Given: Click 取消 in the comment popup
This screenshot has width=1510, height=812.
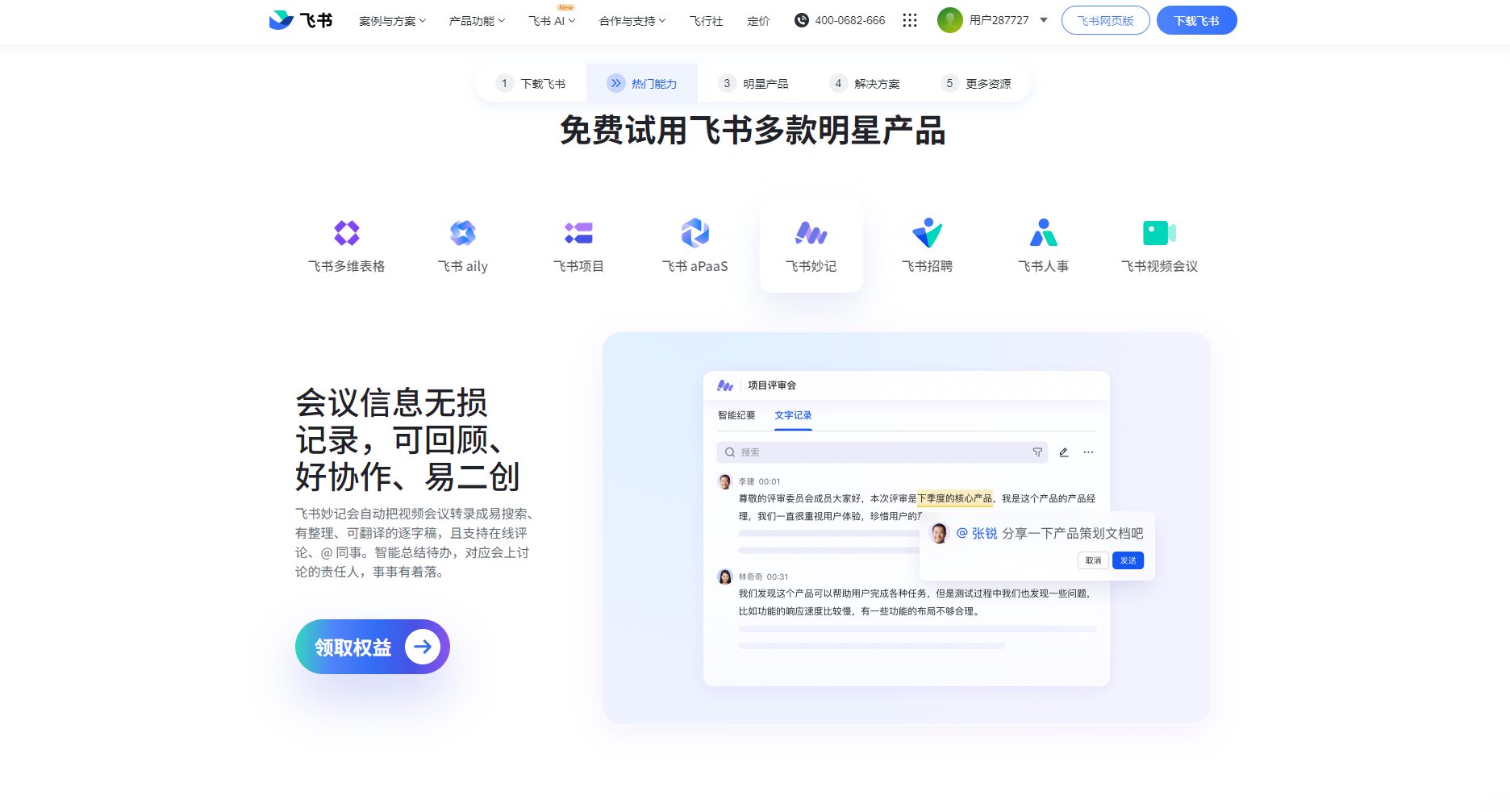Looking at the screenshot, I should pyautogui.click(x=1093, y=560).
